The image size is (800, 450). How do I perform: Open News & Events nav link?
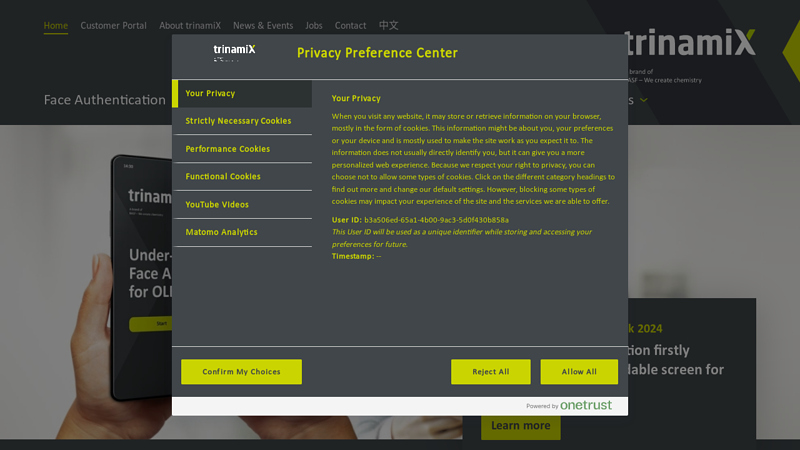(263, 26)
